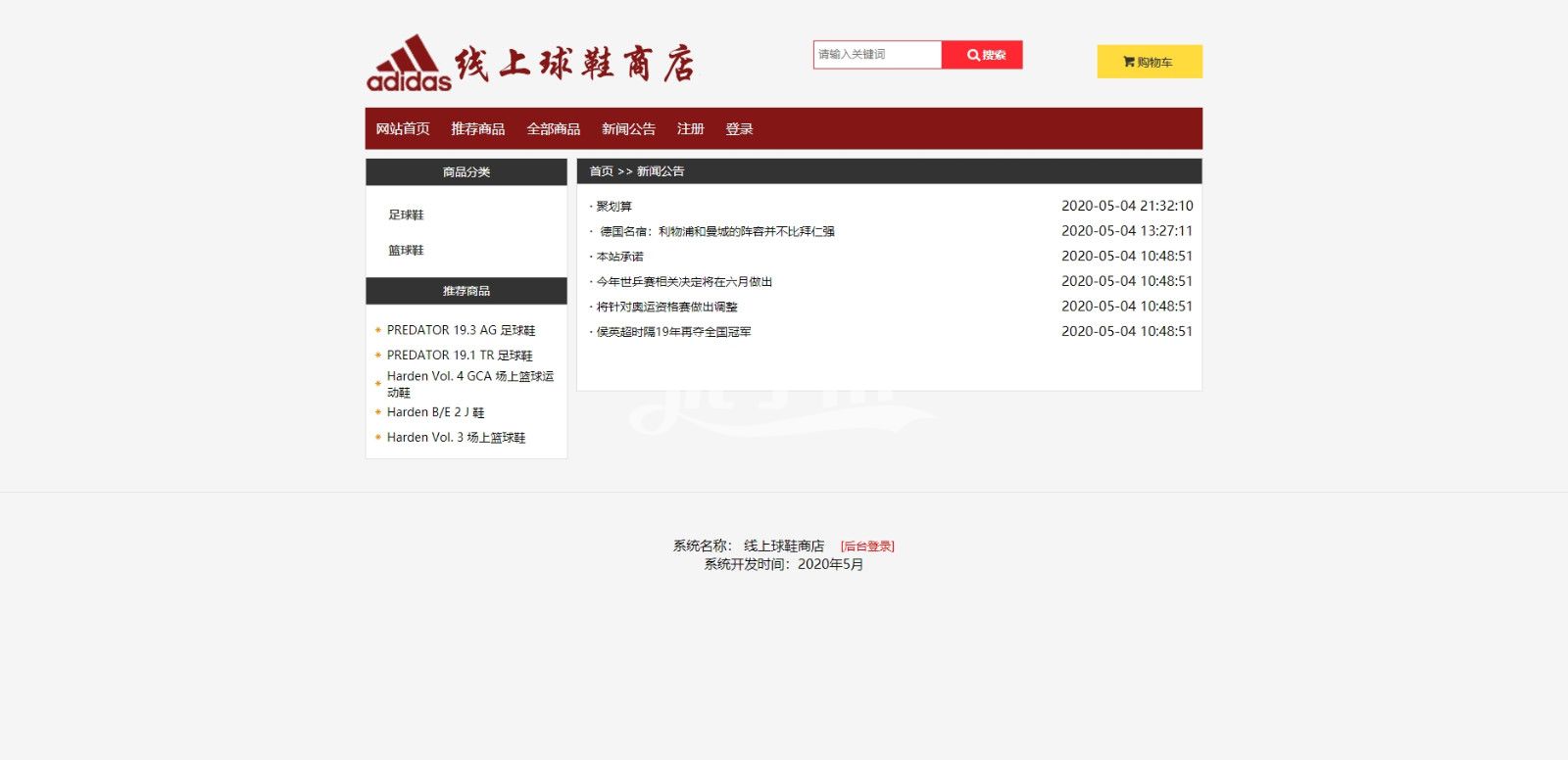Click 注册 to register an account
Viewport: 1568px width, 760px height.
click(690, 129)
